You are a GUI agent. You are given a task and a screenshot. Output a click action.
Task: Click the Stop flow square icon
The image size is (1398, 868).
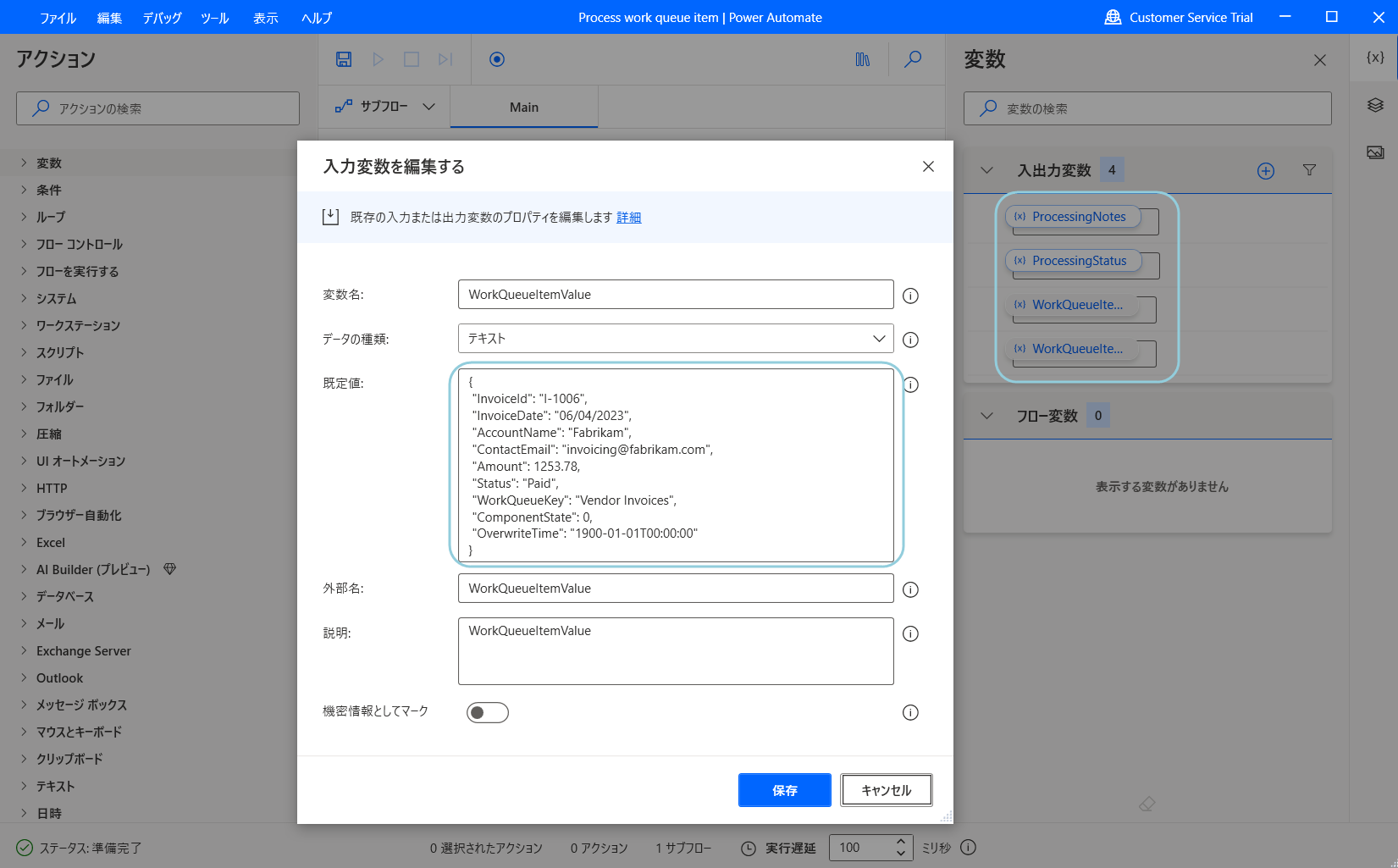point(412,59)
